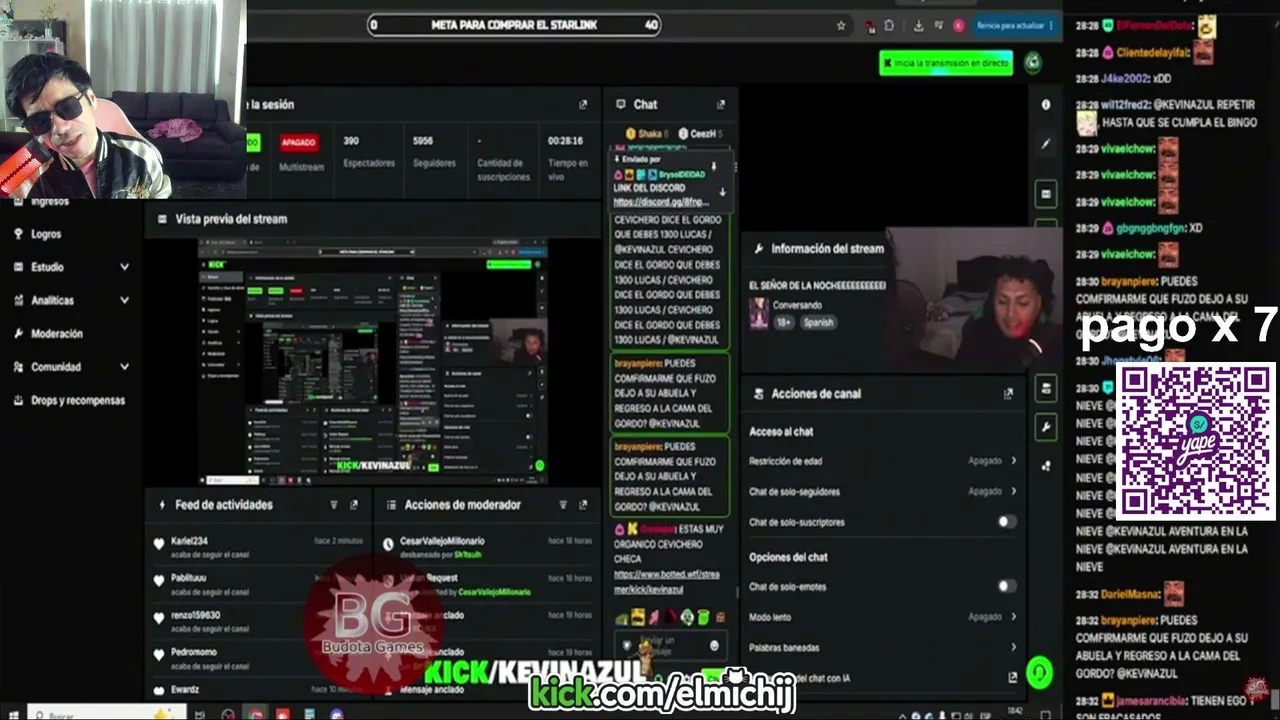Expand the Analíticas sidebar section

125,300
